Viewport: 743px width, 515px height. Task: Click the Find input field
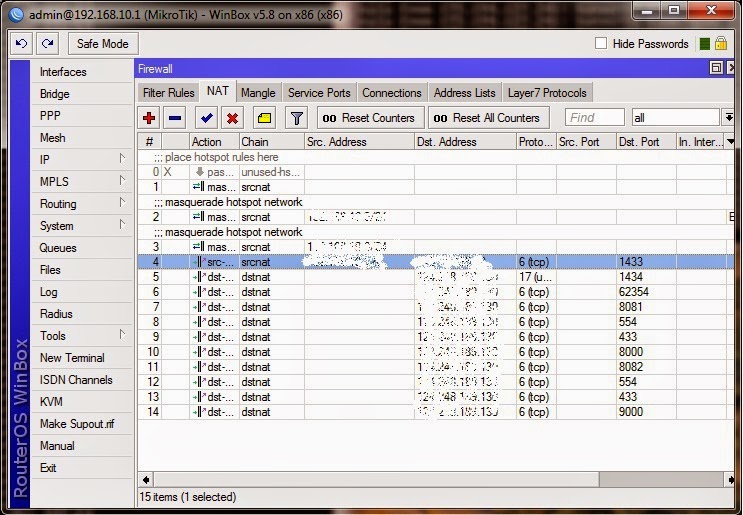click(595, 117)
